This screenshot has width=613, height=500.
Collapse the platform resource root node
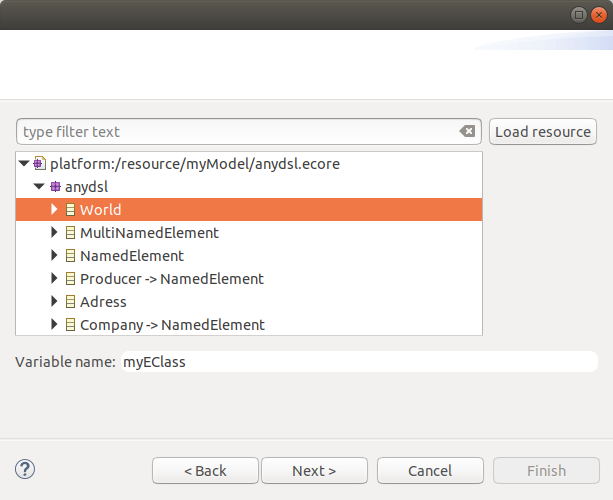24,164
